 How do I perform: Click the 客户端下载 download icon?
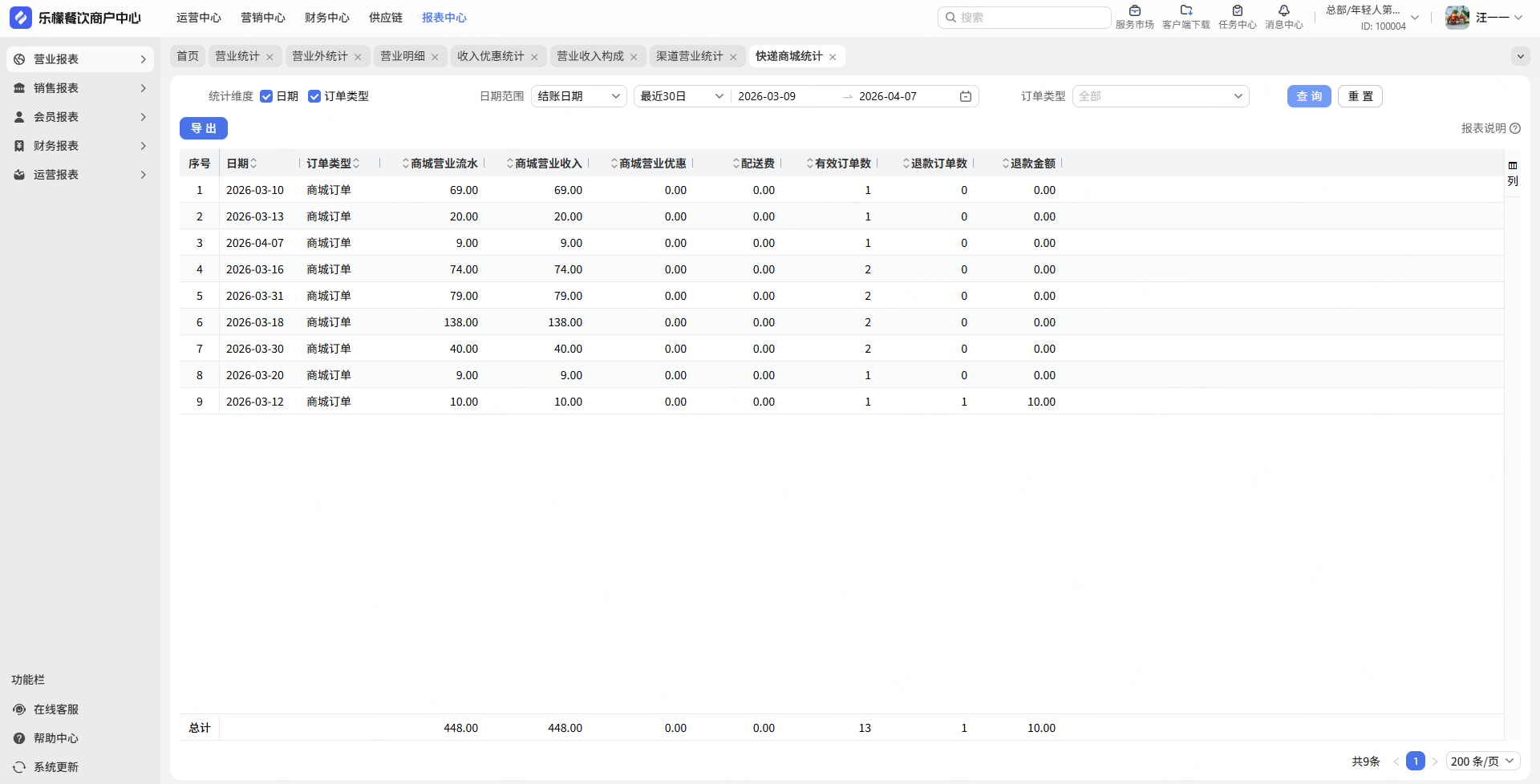[x=1185, y=11]
